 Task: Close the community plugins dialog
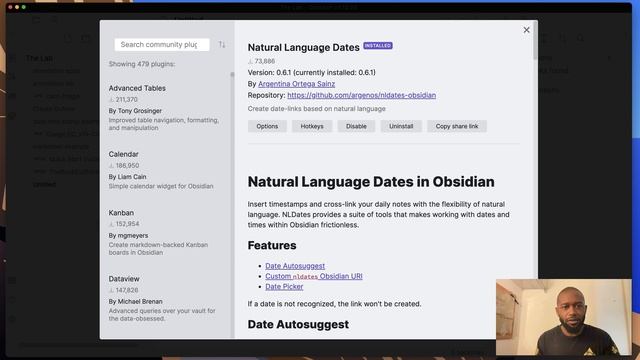click(x=526, y=30)
